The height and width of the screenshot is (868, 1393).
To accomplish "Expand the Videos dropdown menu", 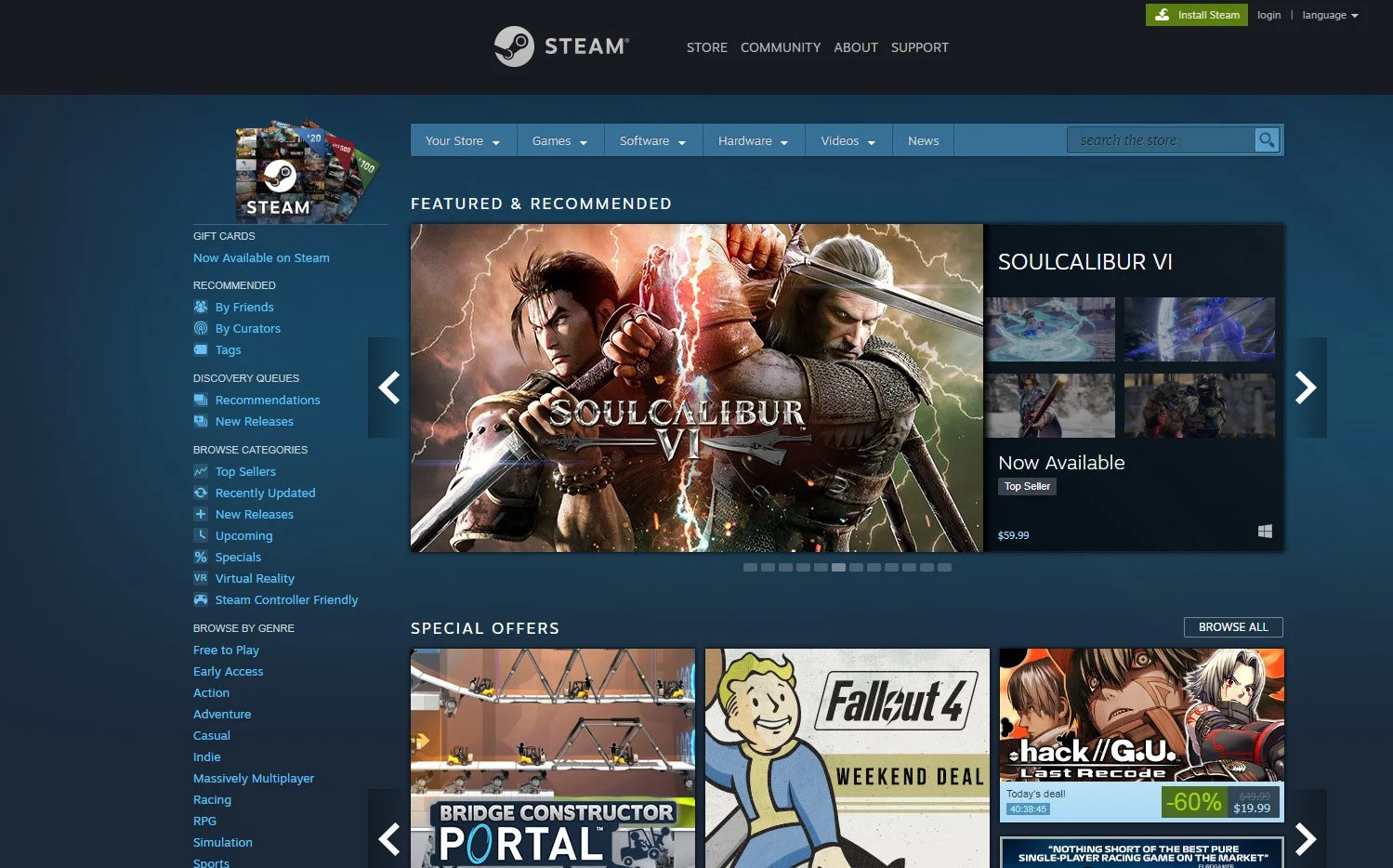I will coord(848,141).
